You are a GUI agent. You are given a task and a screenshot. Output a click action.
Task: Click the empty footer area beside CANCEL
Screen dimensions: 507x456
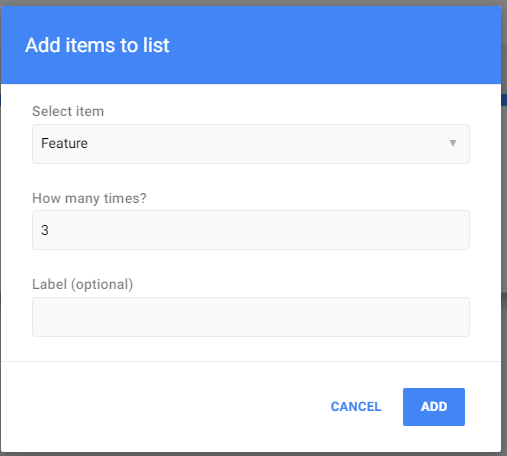pos(167,407)
